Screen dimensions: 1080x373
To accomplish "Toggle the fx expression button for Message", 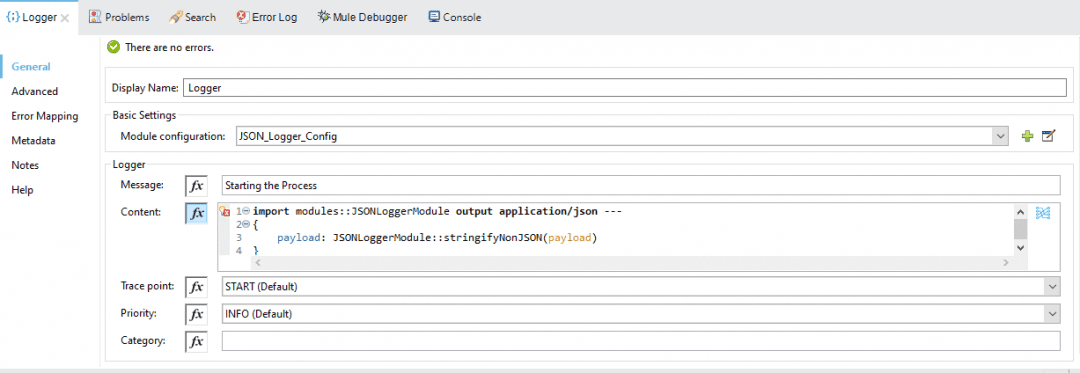I will click(x=196, y=186).
